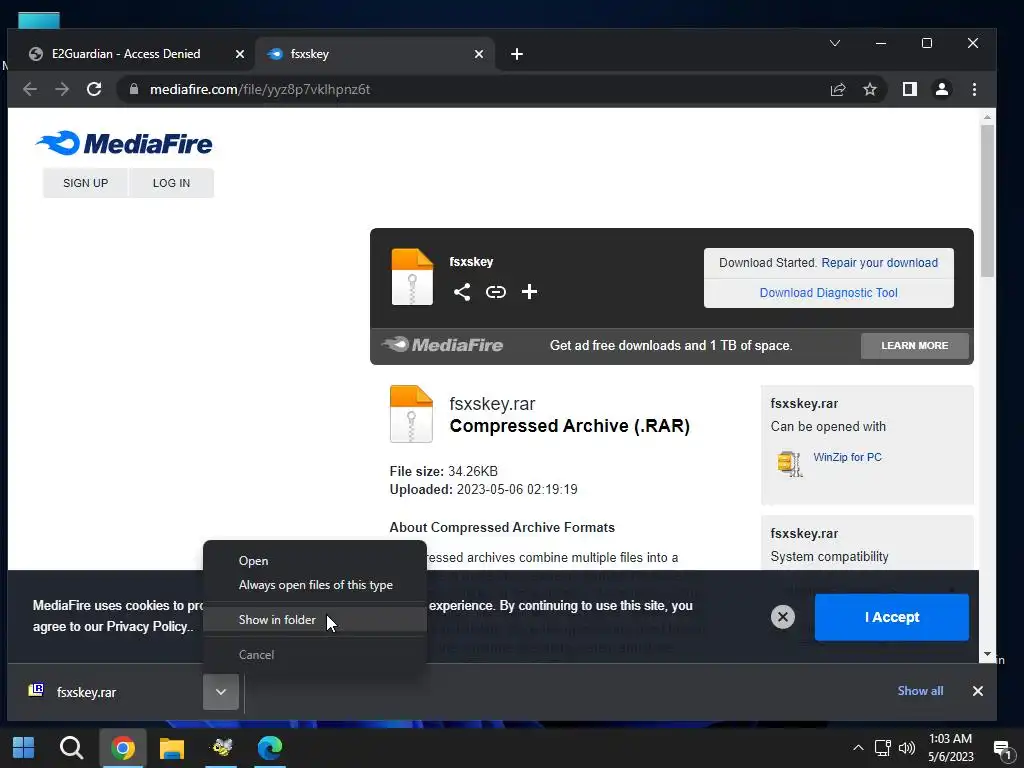
Task: Click 'System compatibility' text
Action: click(829, 556)
